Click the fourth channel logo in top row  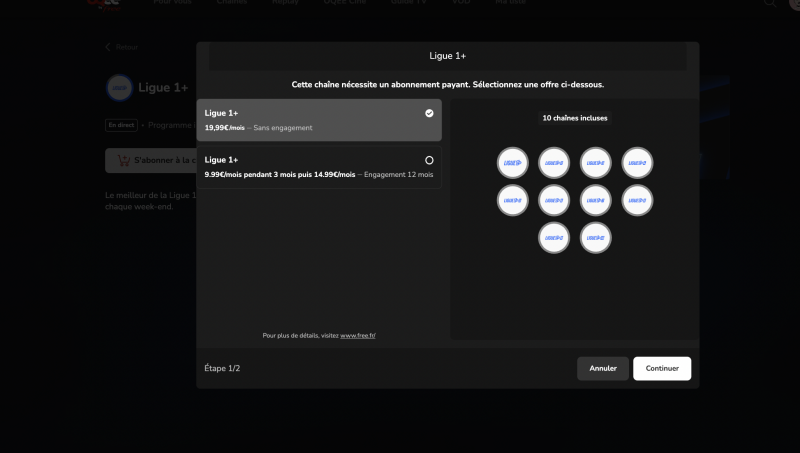pos(637,162)
